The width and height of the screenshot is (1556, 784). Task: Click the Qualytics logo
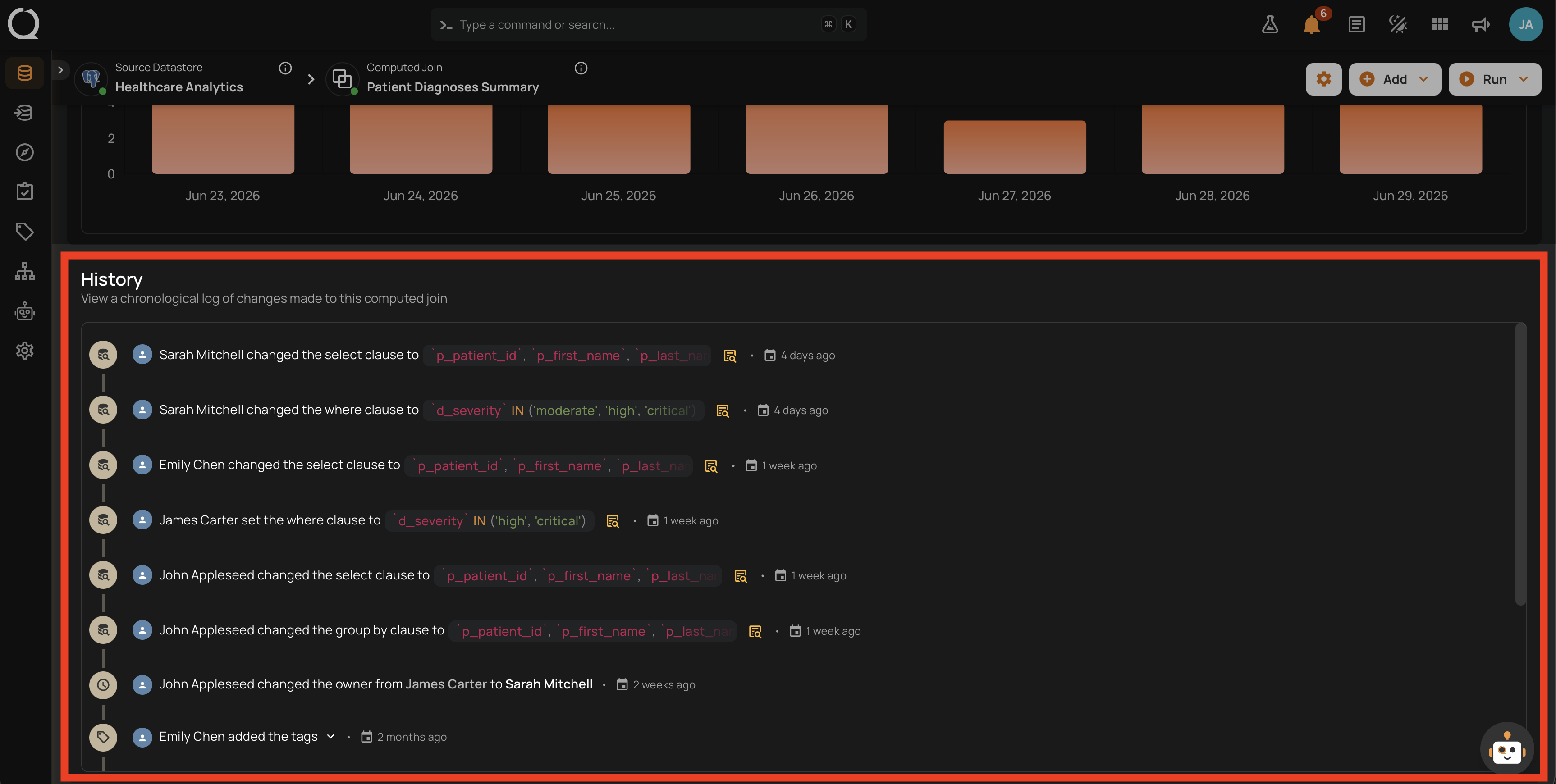pyautogui.click(x=23, y=23)
